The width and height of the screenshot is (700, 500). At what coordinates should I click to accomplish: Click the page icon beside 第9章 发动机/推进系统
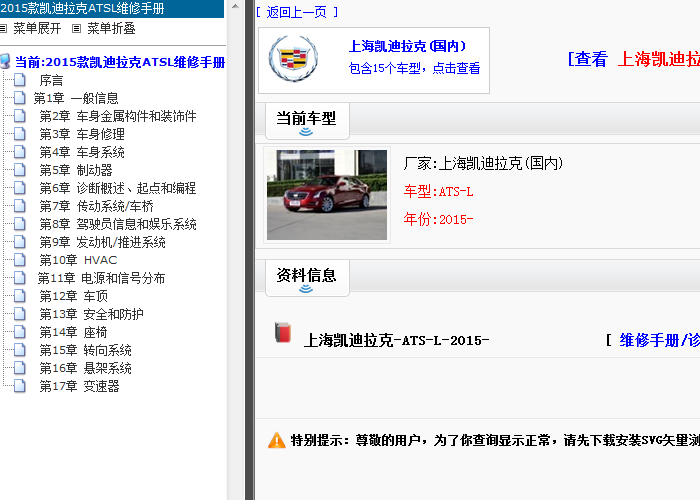click(x=20, y=242)
